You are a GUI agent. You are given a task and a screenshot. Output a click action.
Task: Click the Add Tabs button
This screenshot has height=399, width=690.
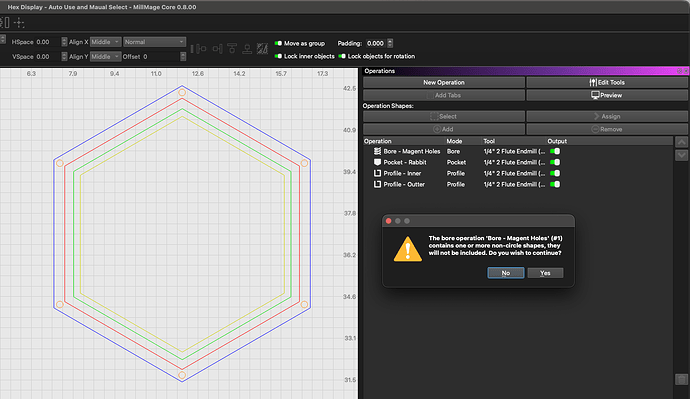point(444,95)
